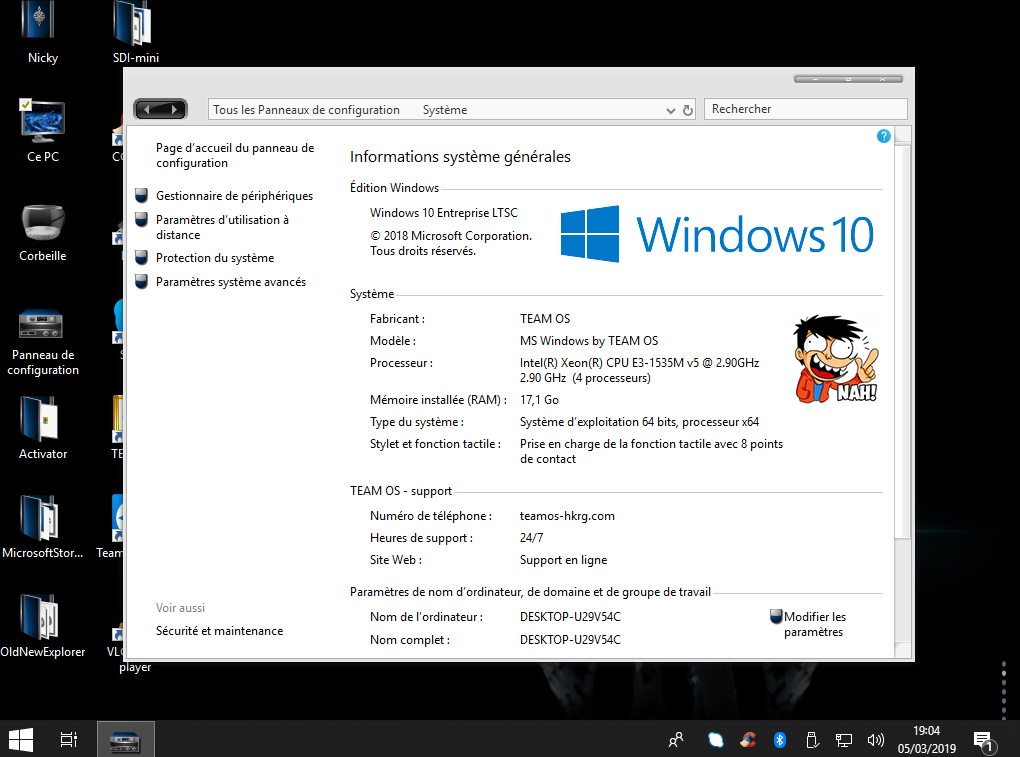Open help with the blue question mark
The image size is (1020, 757).
883,136
